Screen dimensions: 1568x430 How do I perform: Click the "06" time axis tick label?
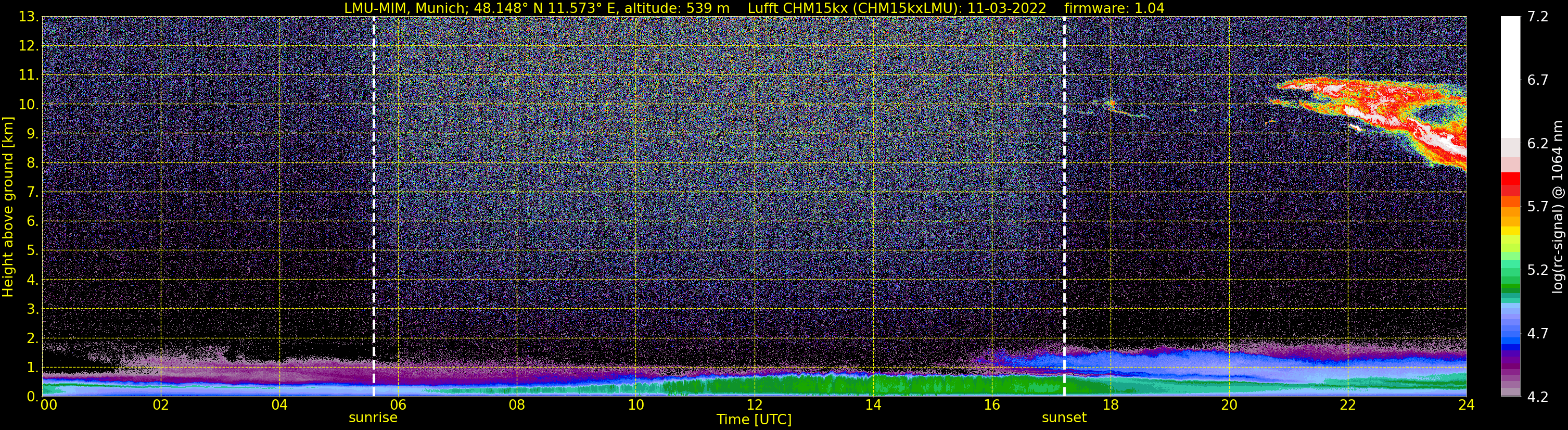398,404
